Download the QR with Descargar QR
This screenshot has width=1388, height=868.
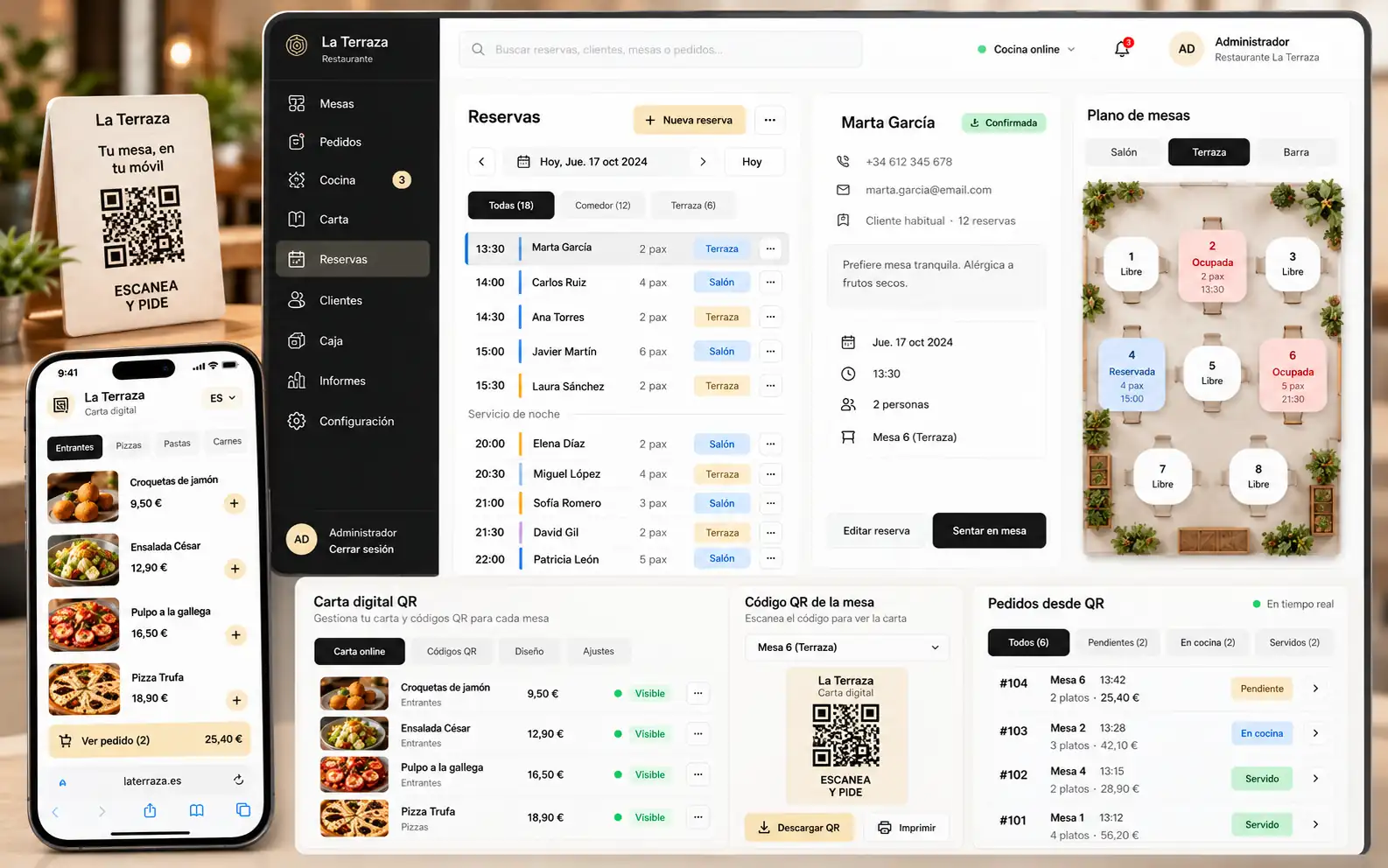coord(798,828)
